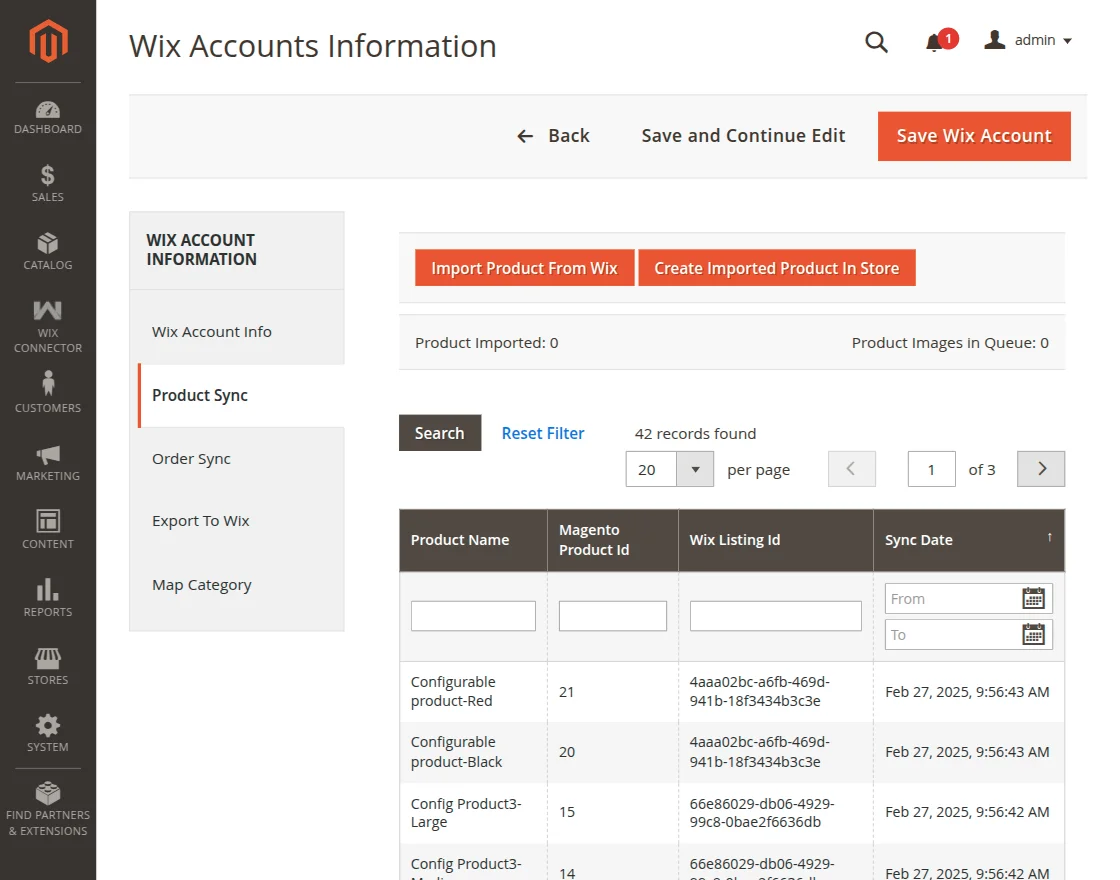
Task: Click Import Product From Wix button
Action: click(524, 268)
